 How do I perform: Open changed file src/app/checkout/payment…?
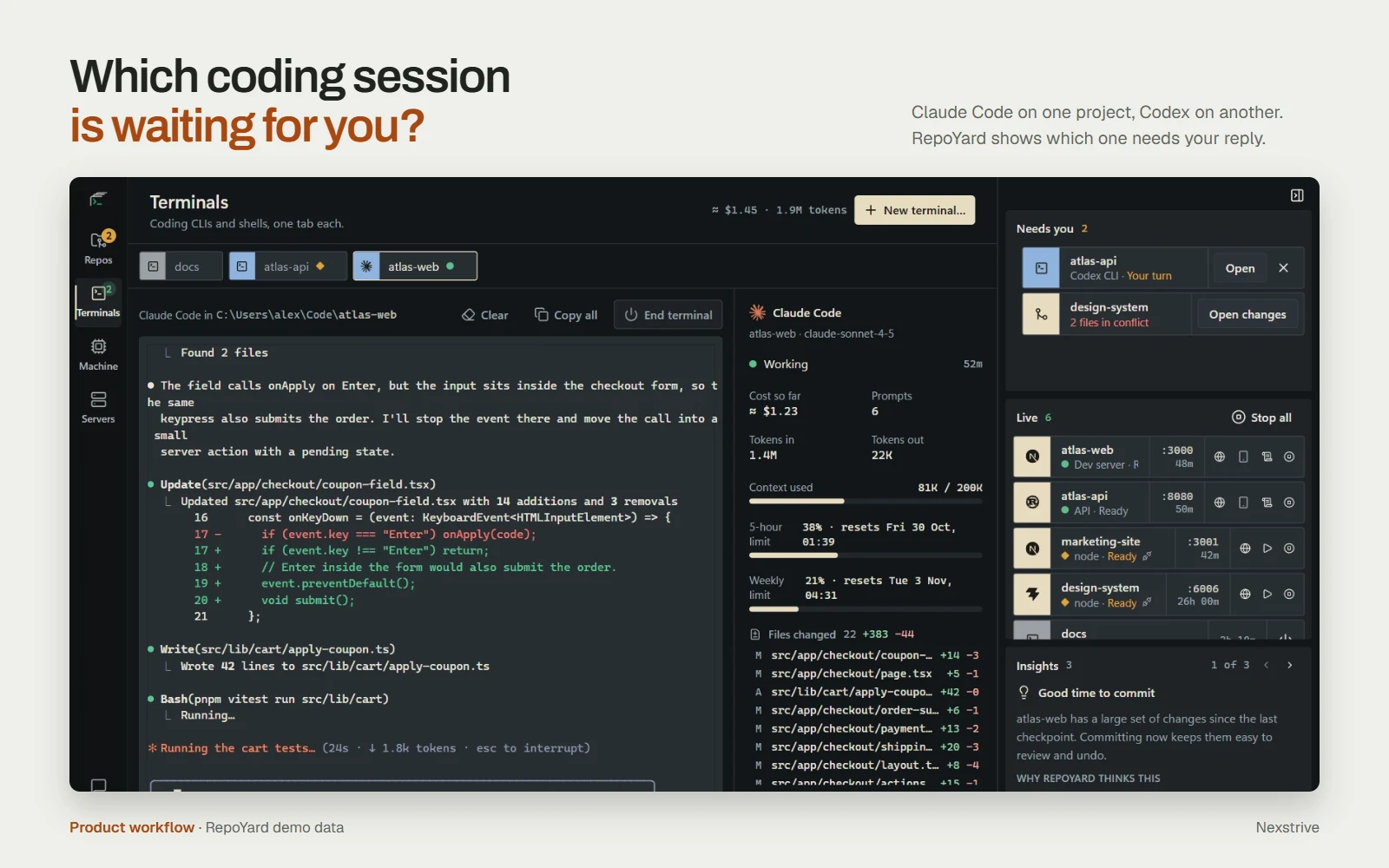coord(866,728)
